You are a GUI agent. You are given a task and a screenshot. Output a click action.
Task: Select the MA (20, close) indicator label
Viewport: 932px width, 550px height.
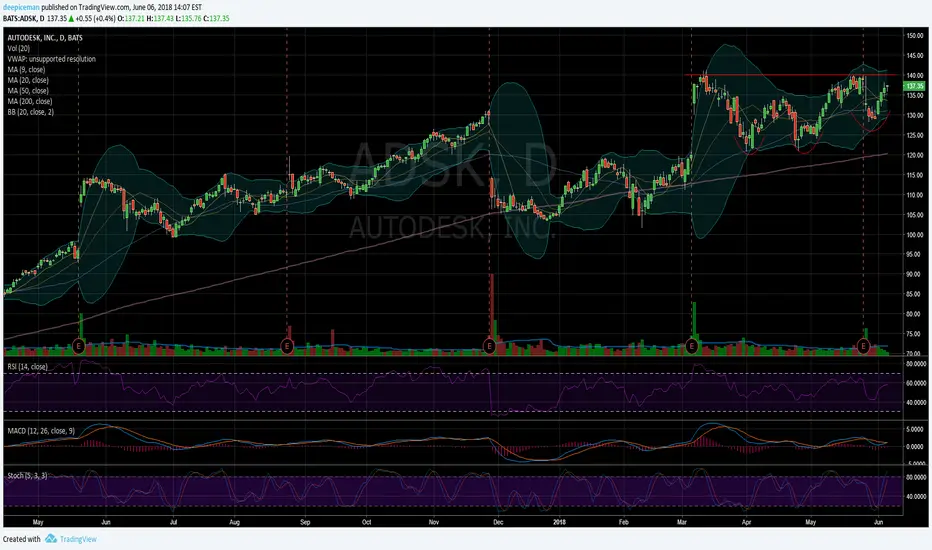(x=28, y=80)
